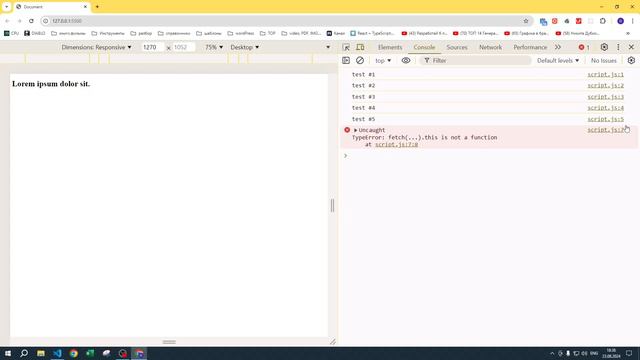Image resolution: width=640 pixels, height=360 pixels.
Task: Open the Desktop device type dropdown
Action: 244,47
